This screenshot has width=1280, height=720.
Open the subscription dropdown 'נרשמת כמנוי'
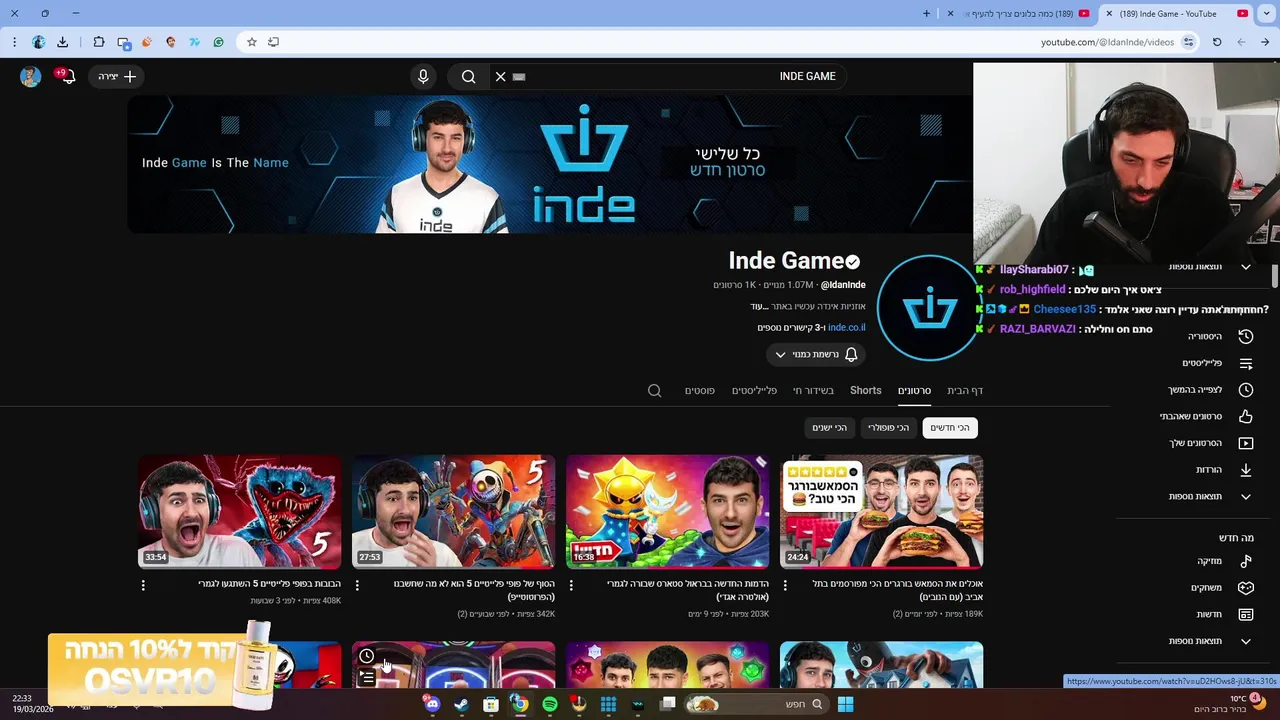click(816, 354)
